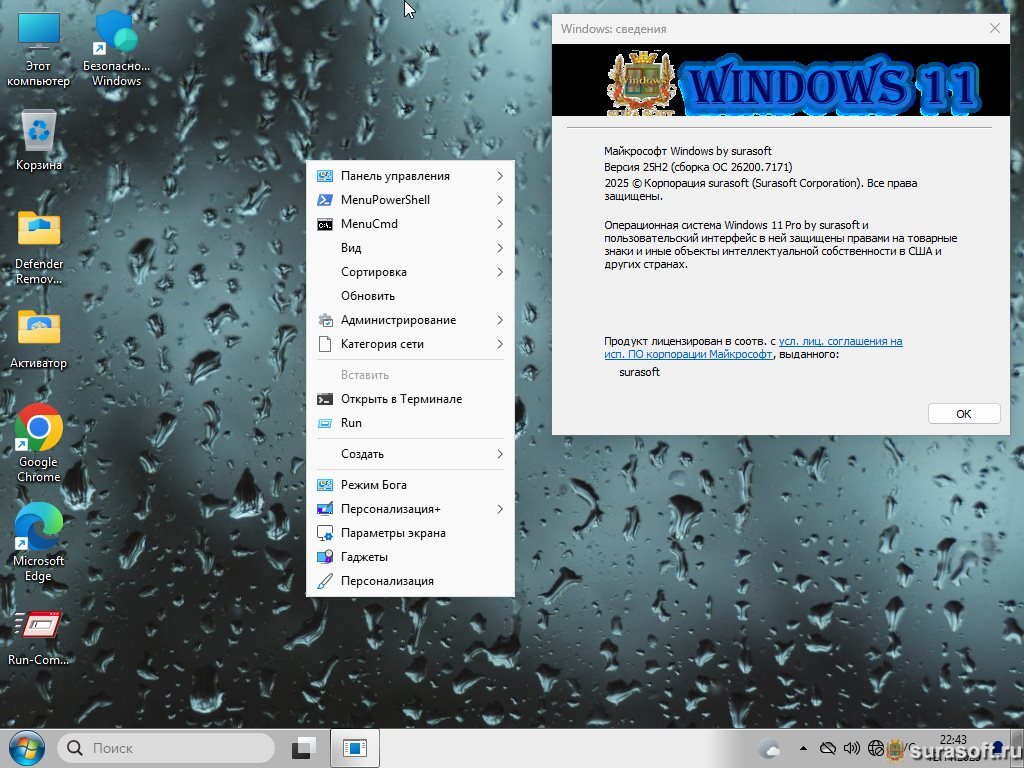
Task: Open 'Панель управления' menu entry
Action: (x=410, y=176)
